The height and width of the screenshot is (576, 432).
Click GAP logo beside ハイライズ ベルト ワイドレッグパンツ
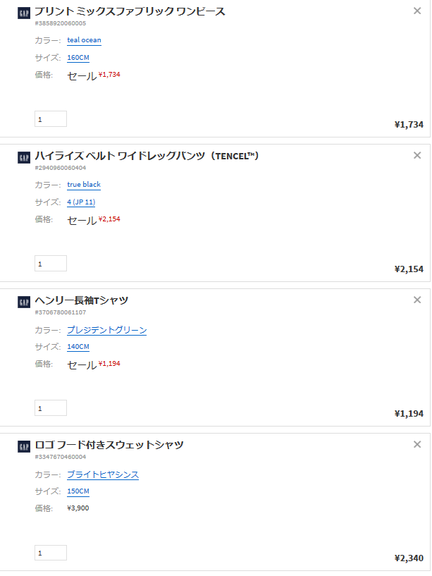pyautogui.click(x=24, y=158)
